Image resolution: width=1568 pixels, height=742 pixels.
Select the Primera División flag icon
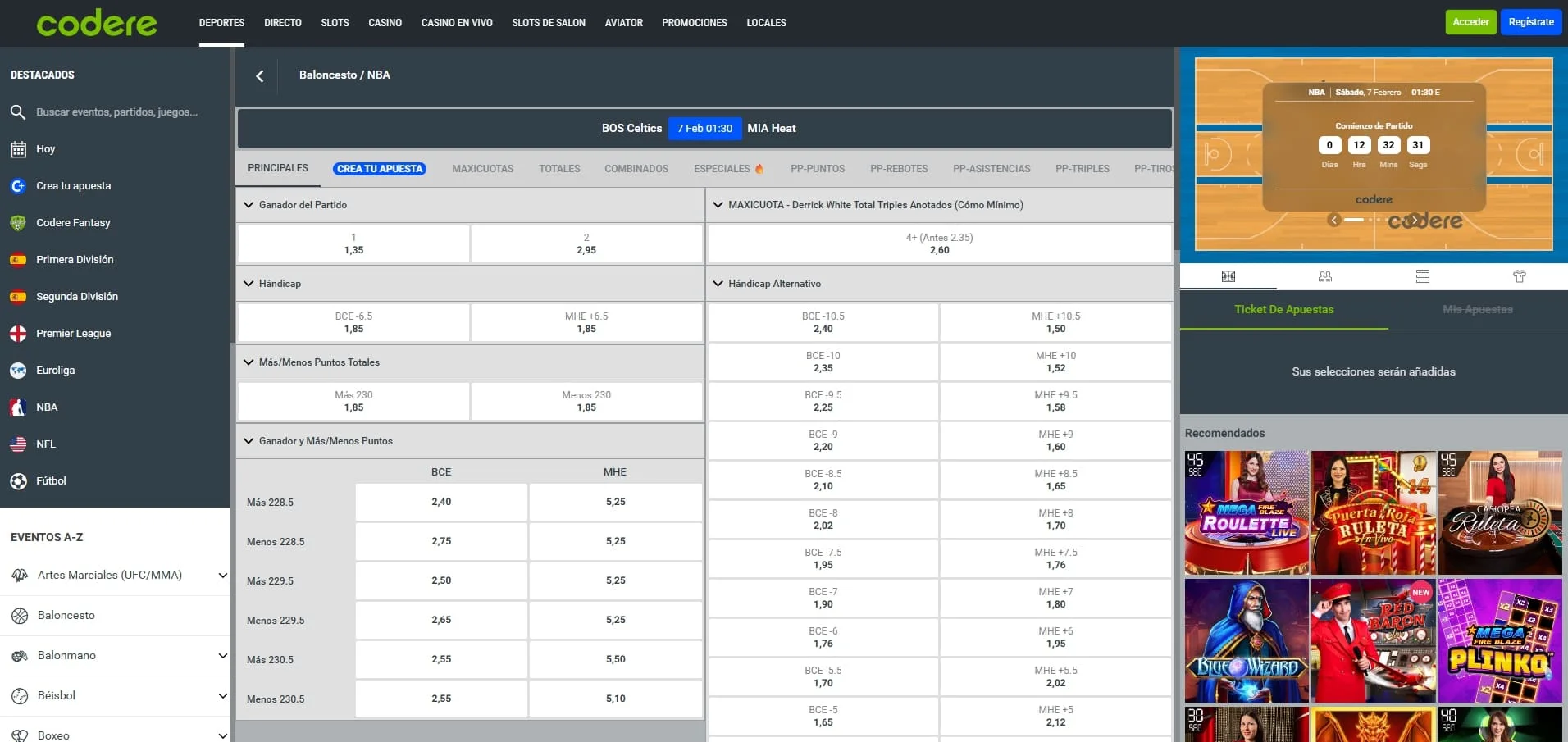(x=18, y=260)
